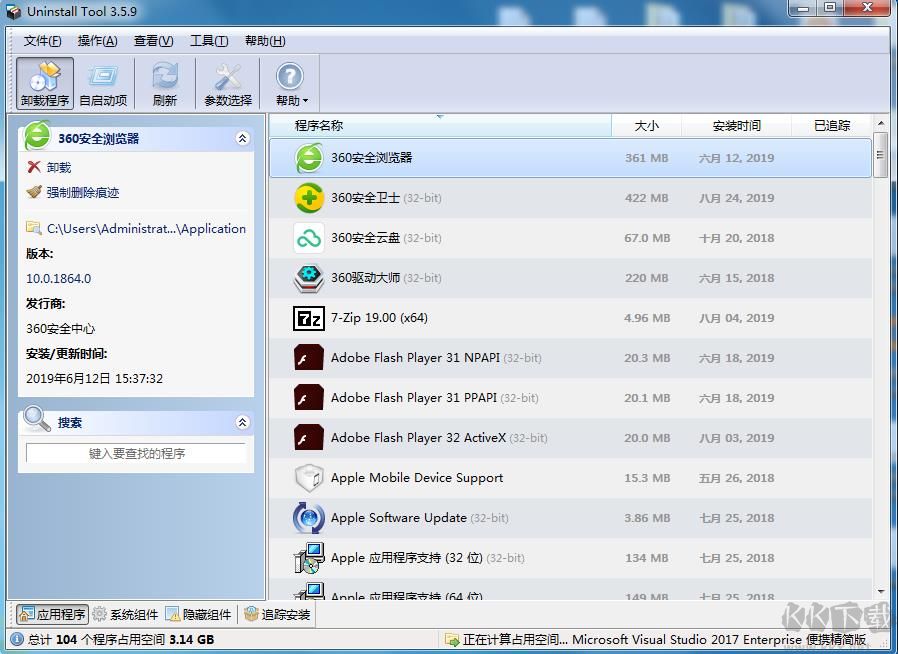Click the 360 browser logo in sidebar header
898x654 pixels.
(x=37, y=135)
